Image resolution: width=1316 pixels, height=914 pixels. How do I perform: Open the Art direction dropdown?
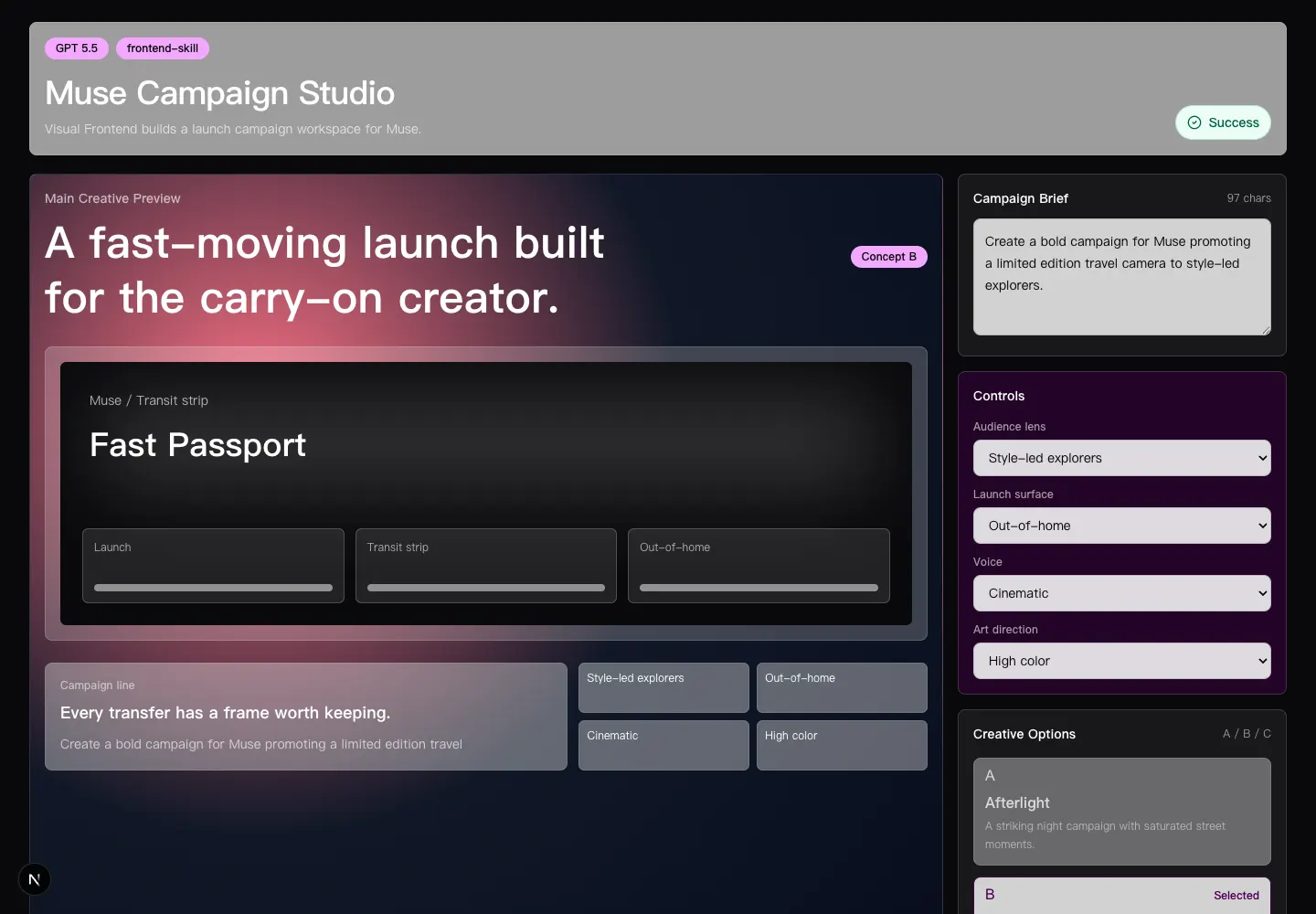point(1122,661)
